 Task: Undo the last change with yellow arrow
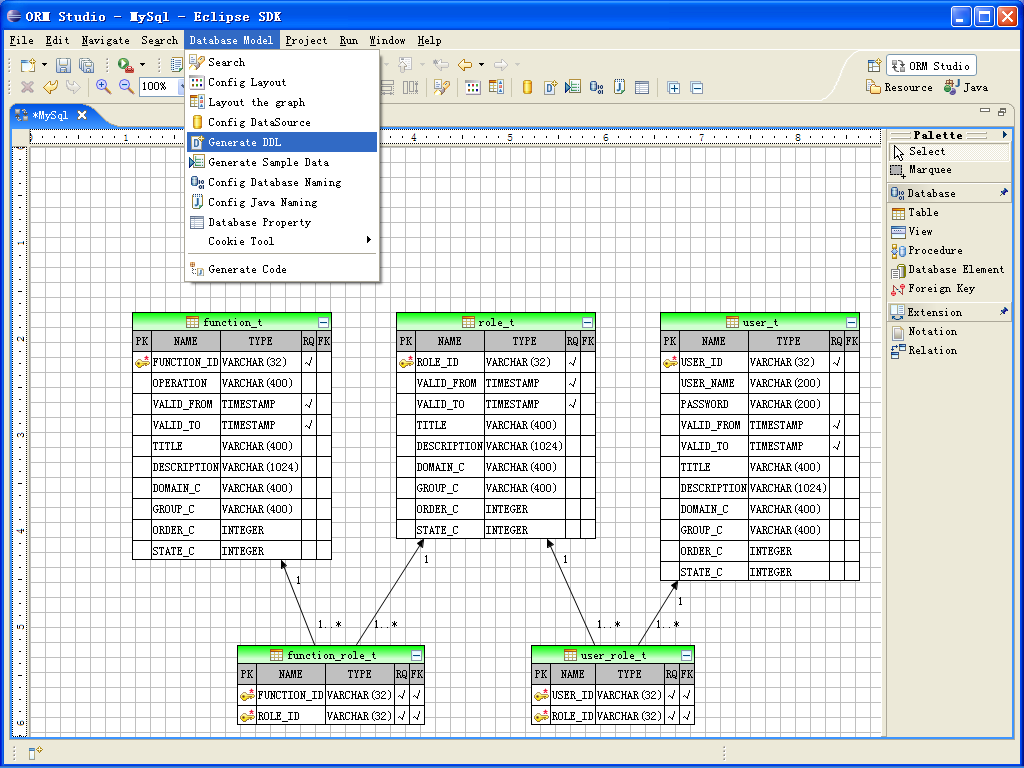point(50,87)
